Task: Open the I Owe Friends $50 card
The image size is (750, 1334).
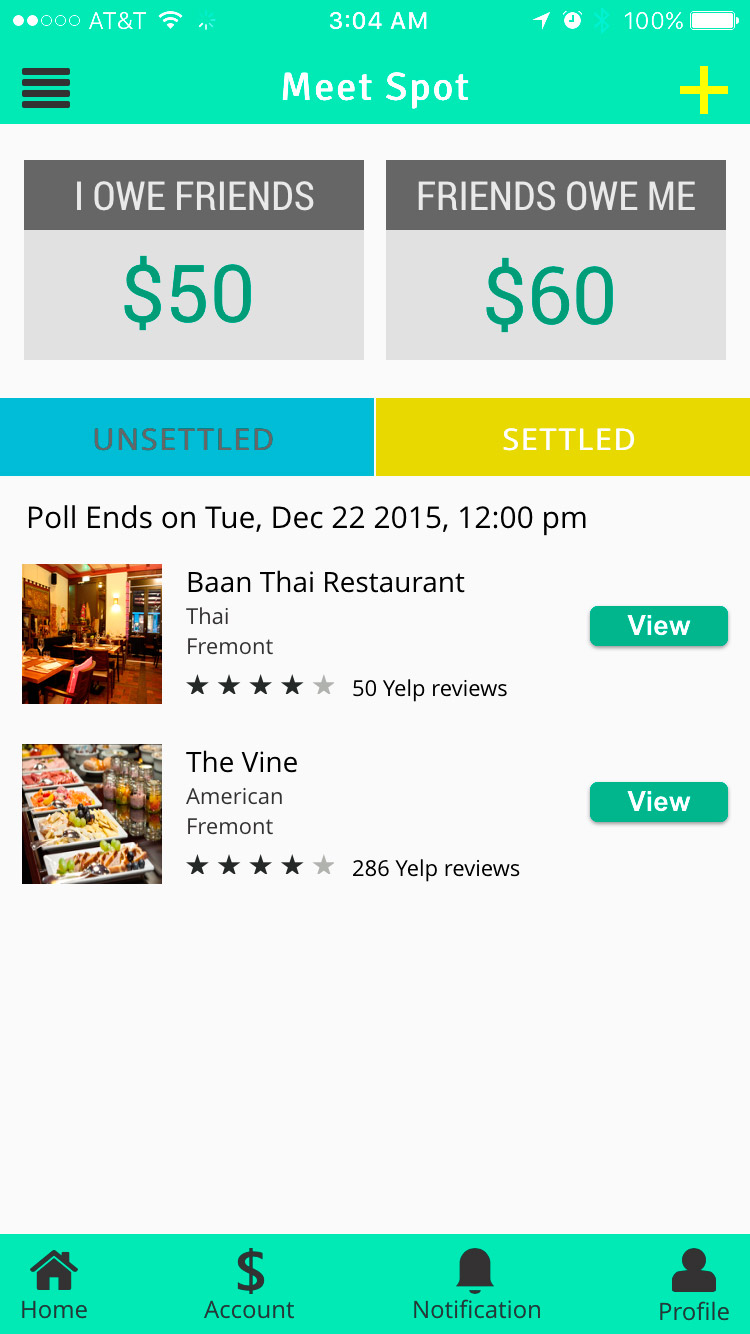Action: pos(194,260)
